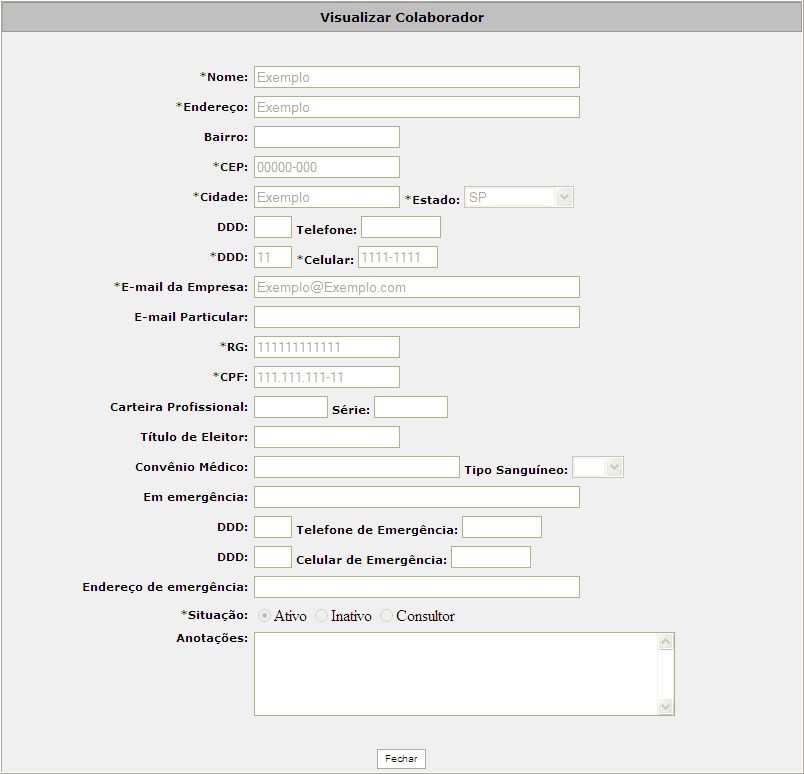Open the Tipo Sanguíneo dropdown
This screenshot has width=804, height=774.
[x=598, y=467]
